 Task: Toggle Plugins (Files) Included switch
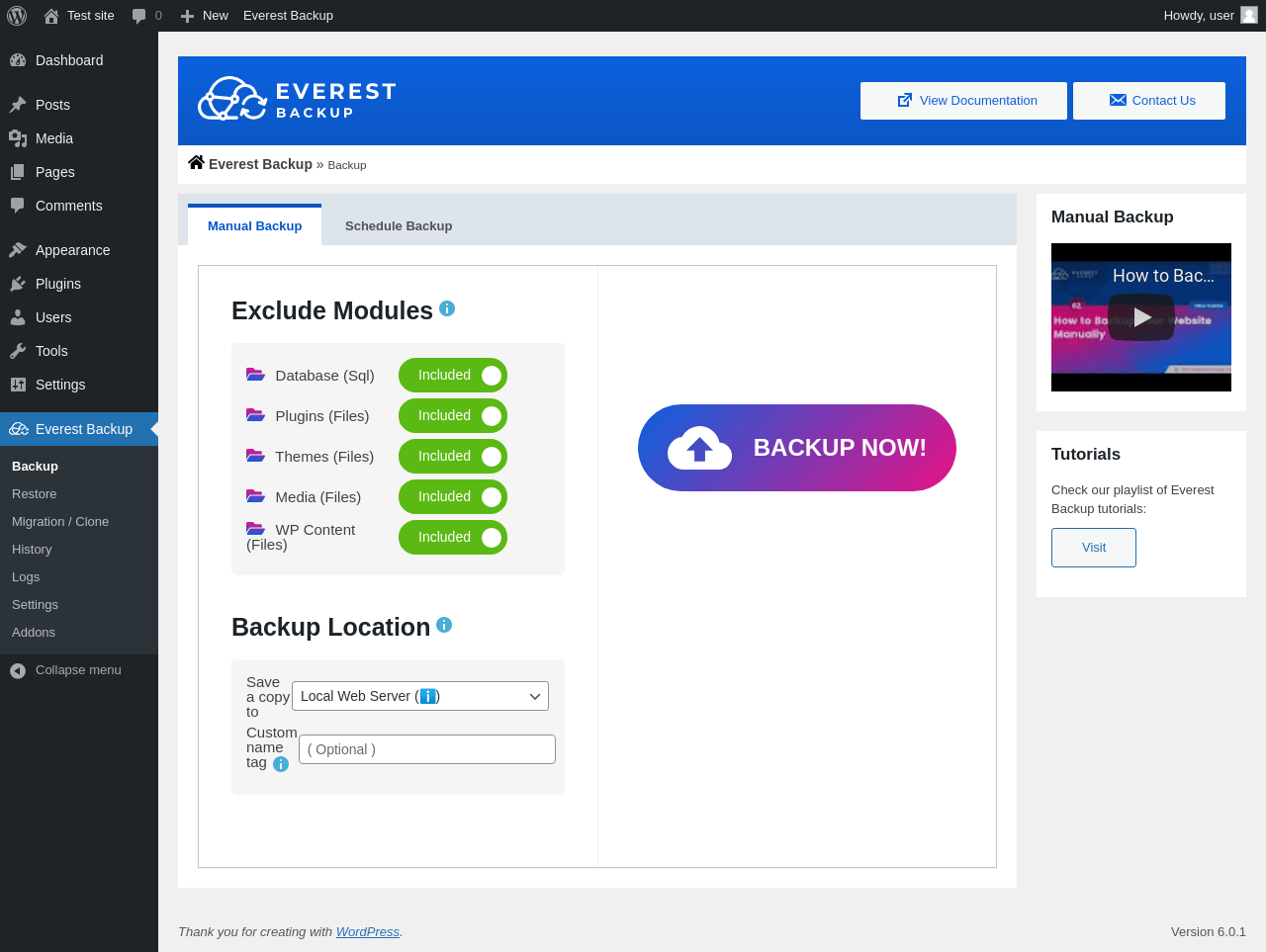pyautogui.click(x=453, y=416)
